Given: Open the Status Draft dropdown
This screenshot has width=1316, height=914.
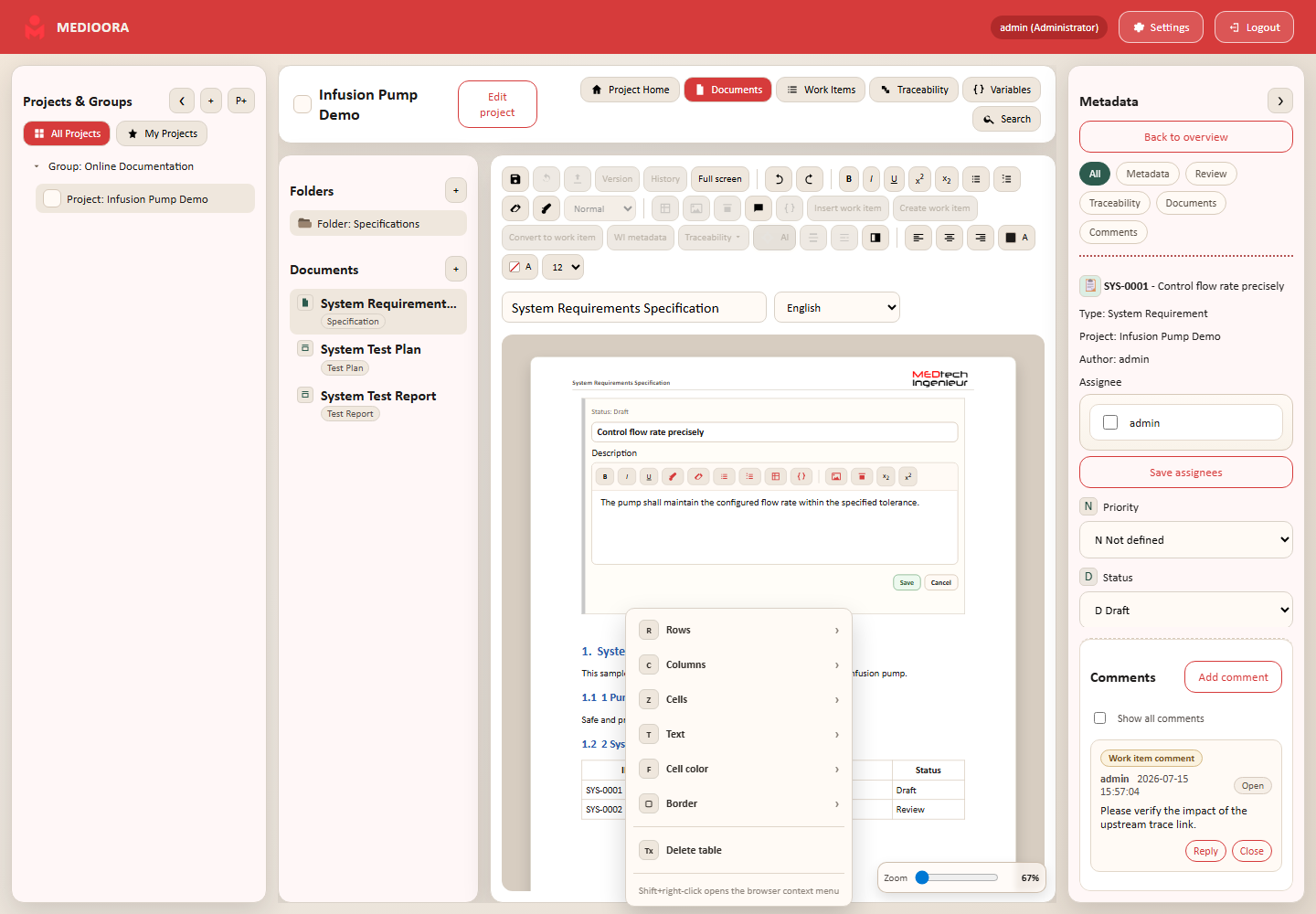Looking at the screenshot, I should (x=1186, y=610).
